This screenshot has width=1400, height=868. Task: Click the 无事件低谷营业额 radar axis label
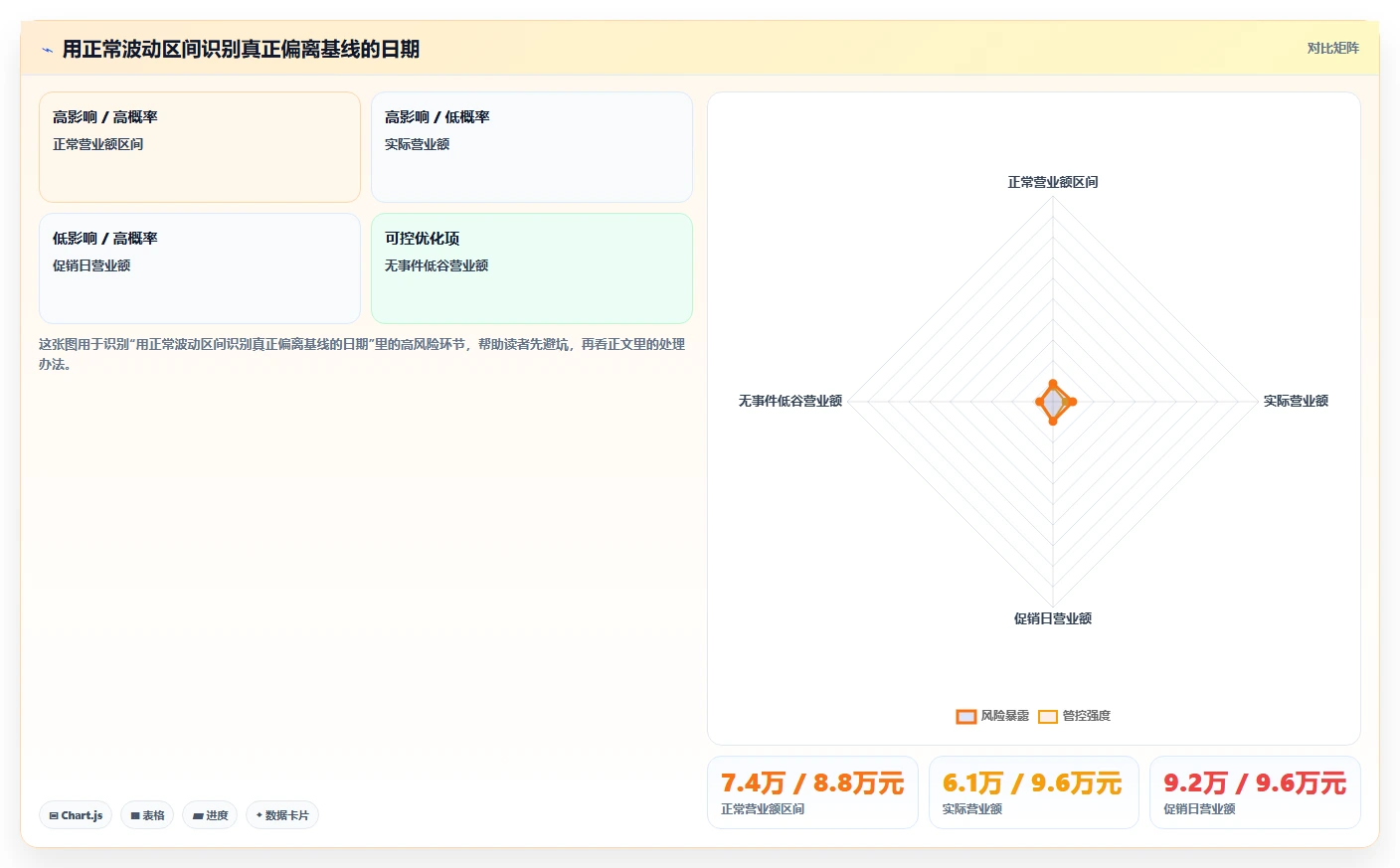click(x=790, y=401)
